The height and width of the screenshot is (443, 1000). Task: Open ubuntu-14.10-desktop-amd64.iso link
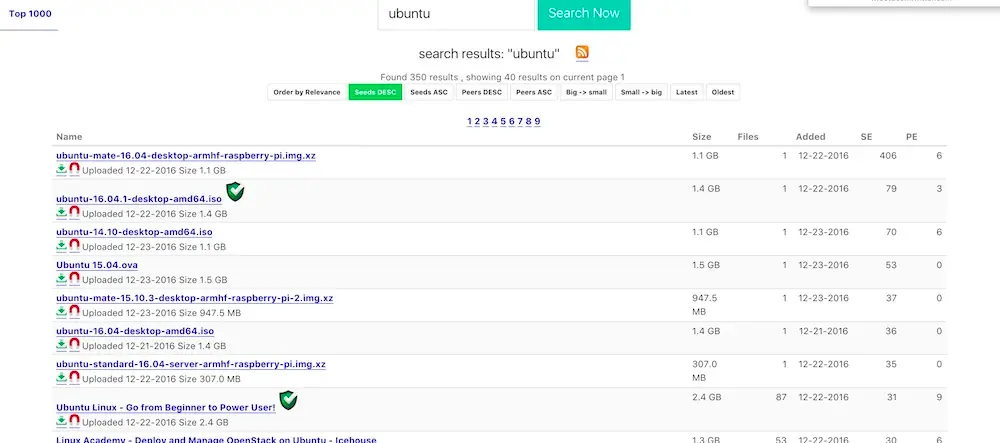point(134,232)
